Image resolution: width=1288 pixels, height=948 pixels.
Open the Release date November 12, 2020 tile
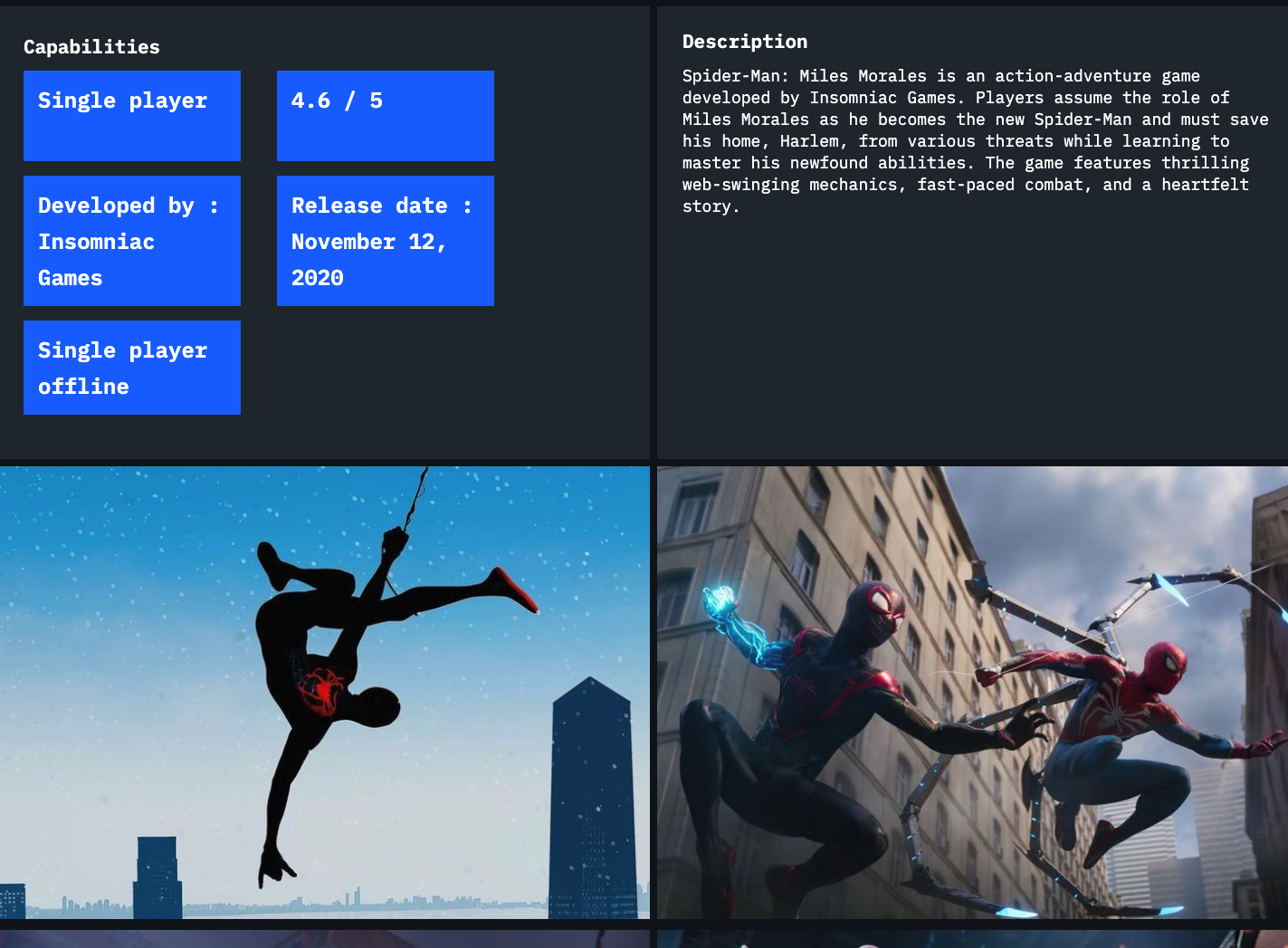click(x=386, y=241)
